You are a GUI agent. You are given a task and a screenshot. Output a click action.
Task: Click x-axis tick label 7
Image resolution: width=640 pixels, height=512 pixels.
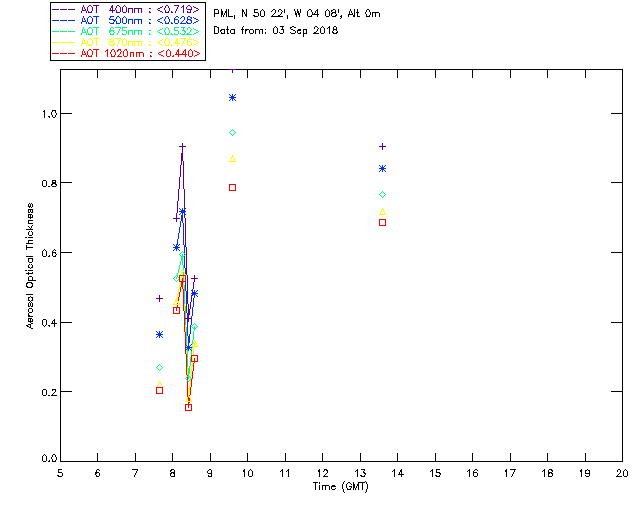(x=135, y=473)
